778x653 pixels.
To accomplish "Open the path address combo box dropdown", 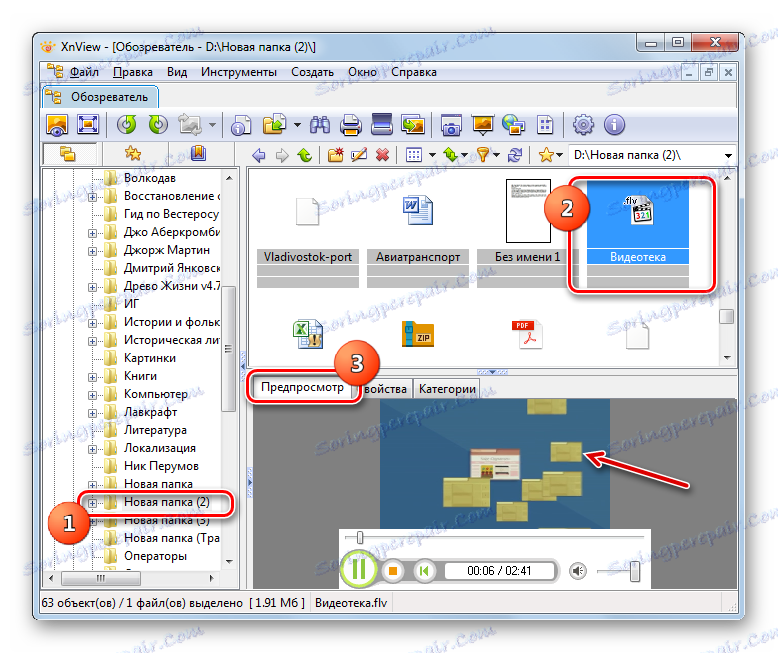I will pos(728,155).
